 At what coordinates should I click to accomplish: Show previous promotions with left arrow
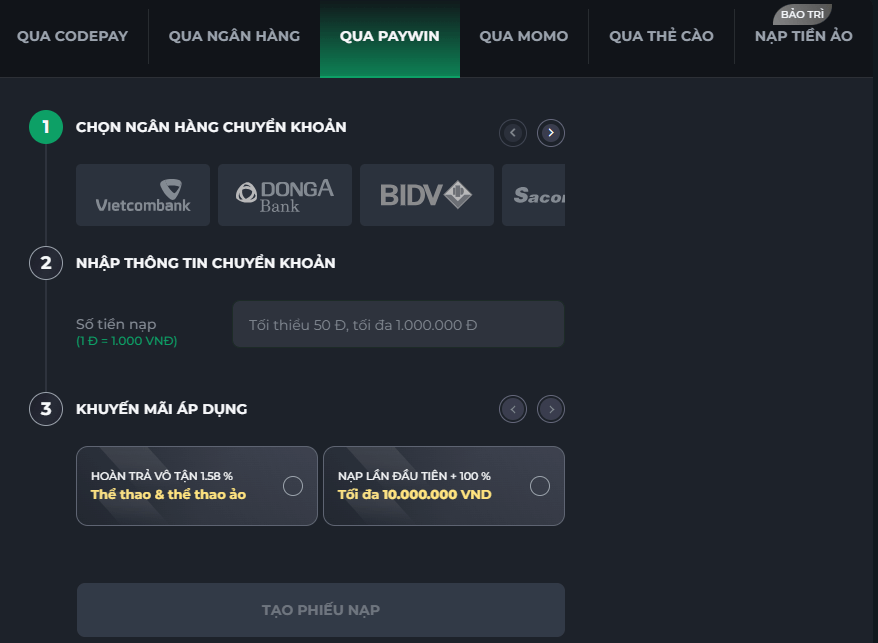513,409
